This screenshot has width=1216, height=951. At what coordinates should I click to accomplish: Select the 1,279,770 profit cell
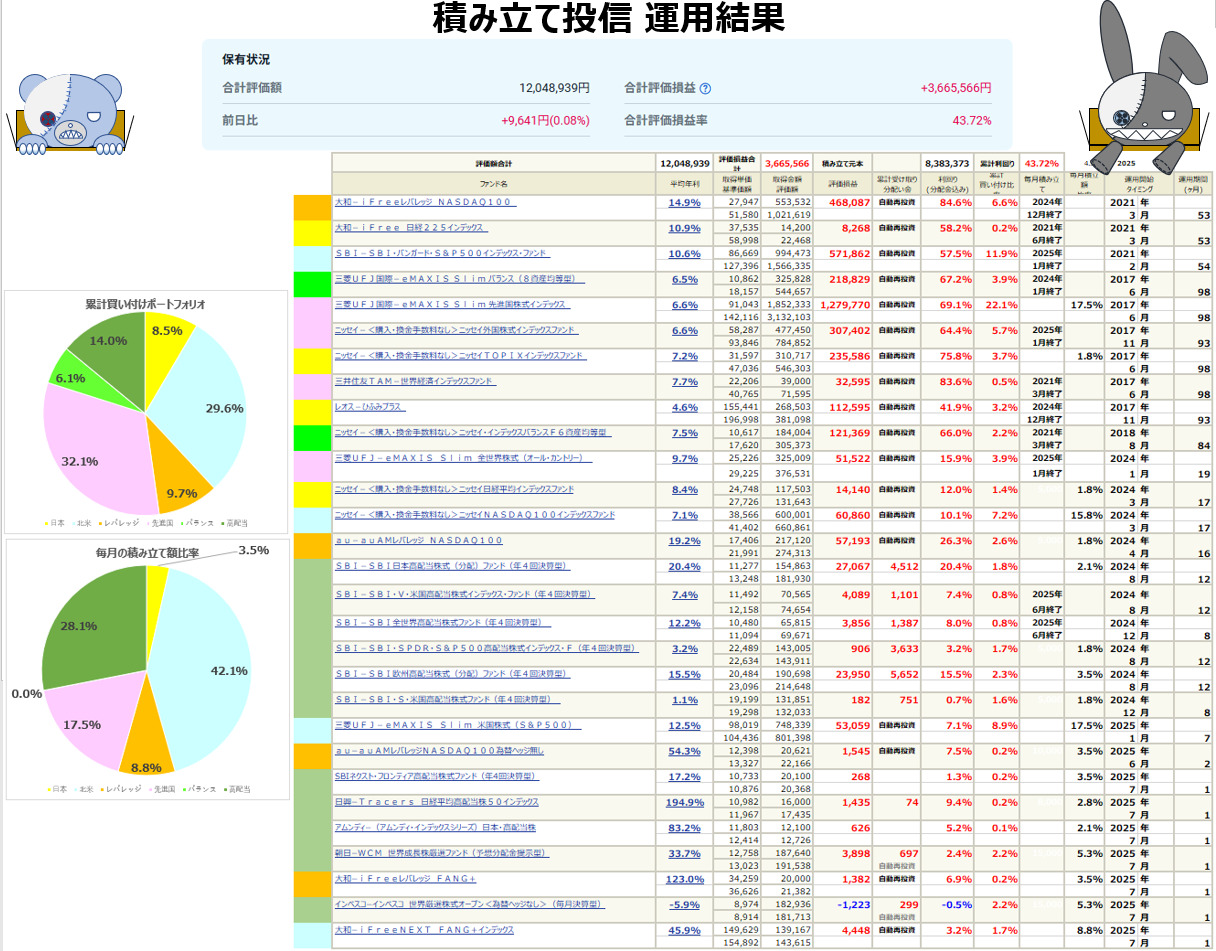[844, 305]
